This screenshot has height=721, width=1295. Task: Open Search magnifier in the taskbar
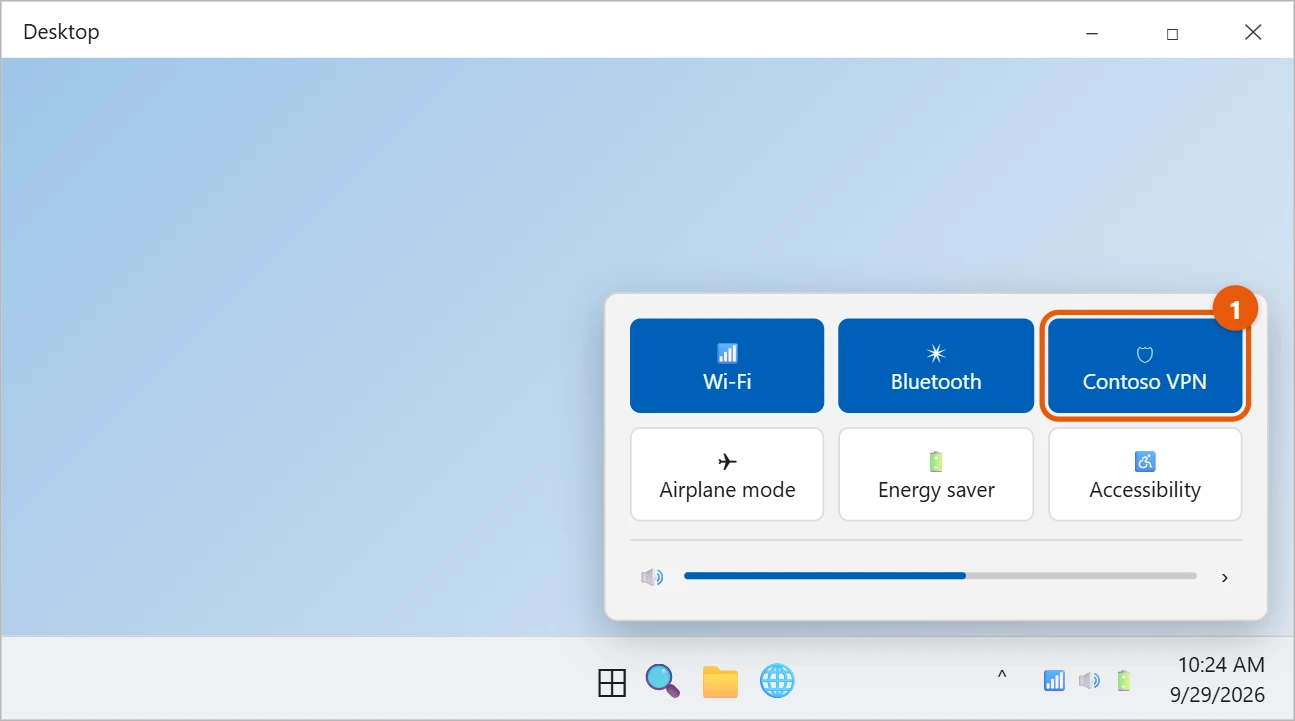(x=662, y=681)
